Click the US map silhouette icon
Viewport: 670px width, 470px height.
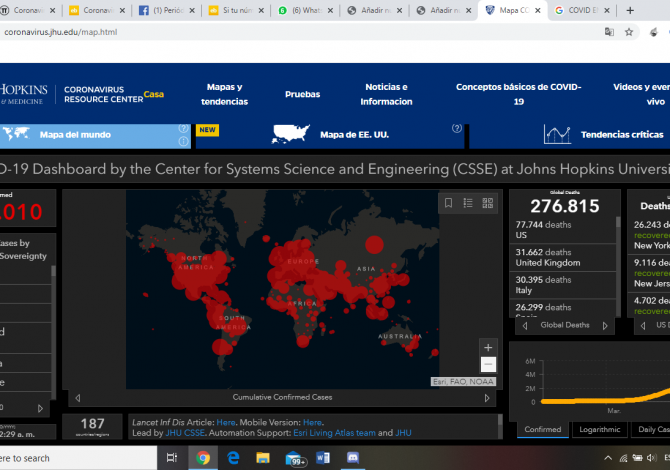[291, 134]
